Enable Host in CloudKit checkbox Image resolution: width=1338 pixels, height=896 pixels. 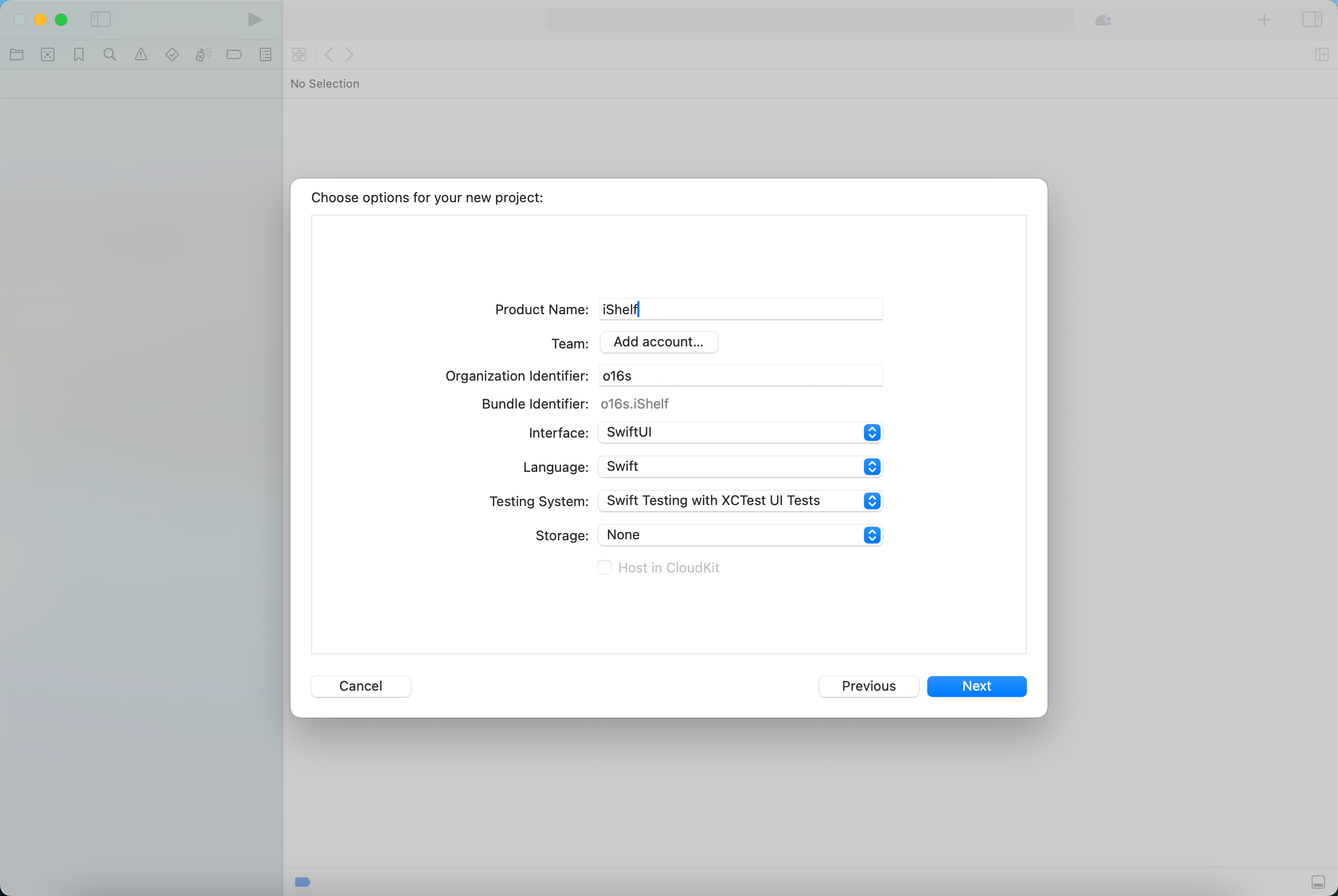604,567
